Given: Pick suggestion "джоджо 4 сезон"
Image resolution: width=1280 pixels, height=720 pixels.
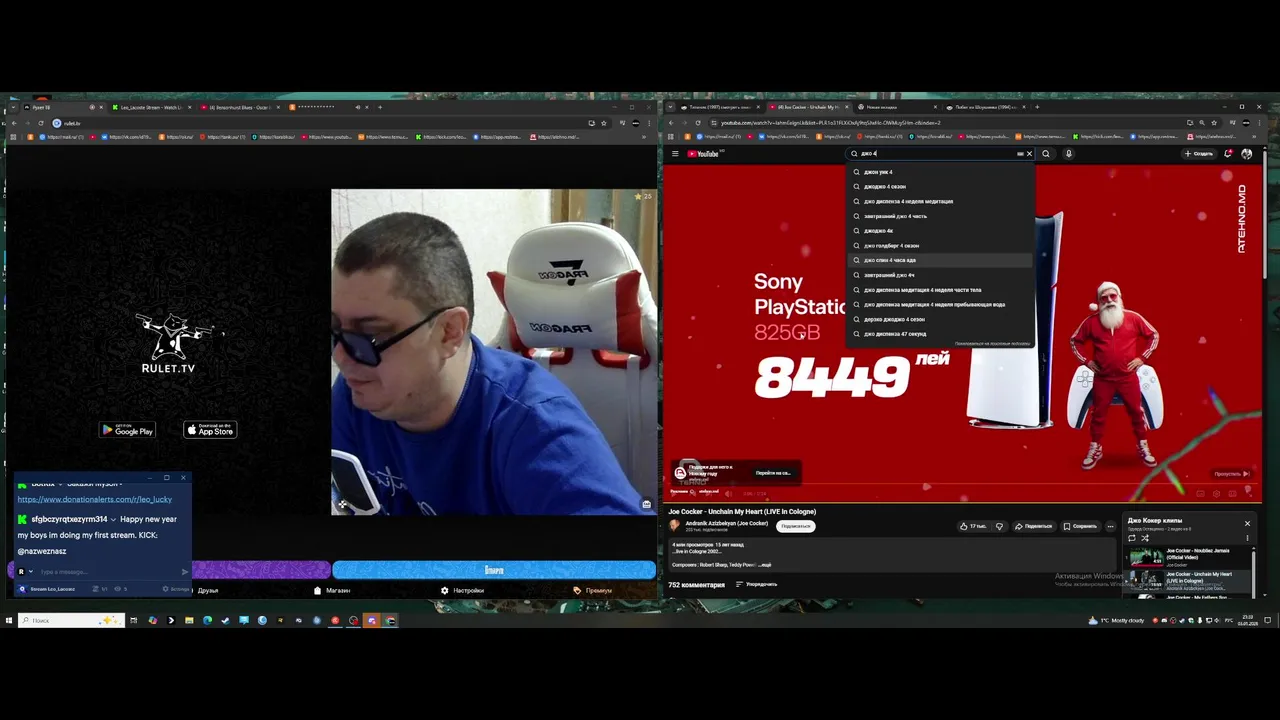Looking at the screenshot, I should [940, 186].
